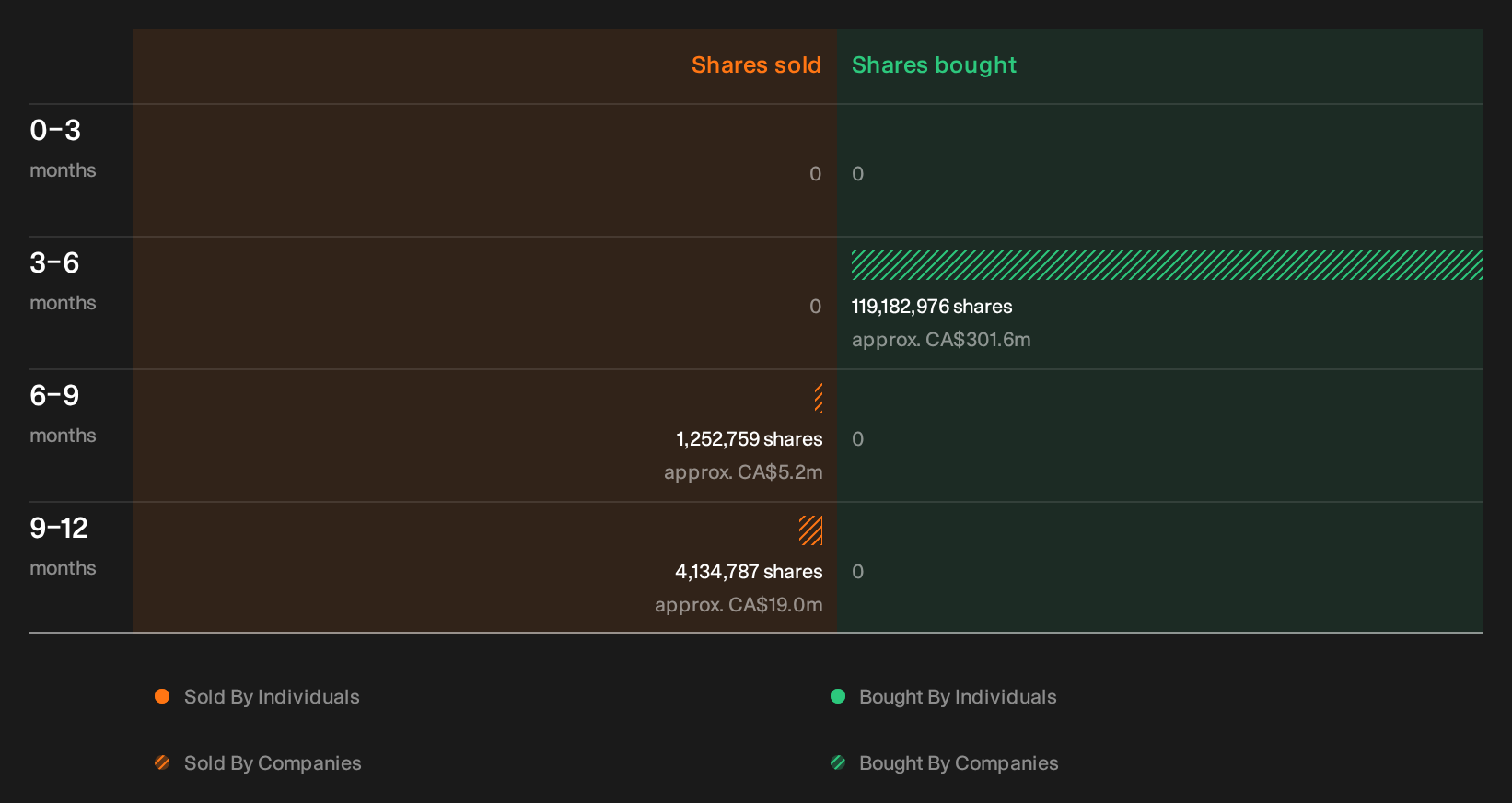Image resolution: width=1512 pixels, height=803 pixels.
Task: Click the 0-3 months shares bought zero
Action: [858, 174]
